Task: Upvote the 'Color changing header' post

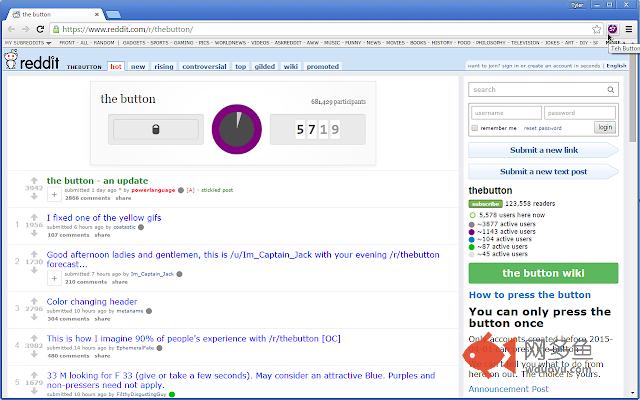Action: point(34,301)
